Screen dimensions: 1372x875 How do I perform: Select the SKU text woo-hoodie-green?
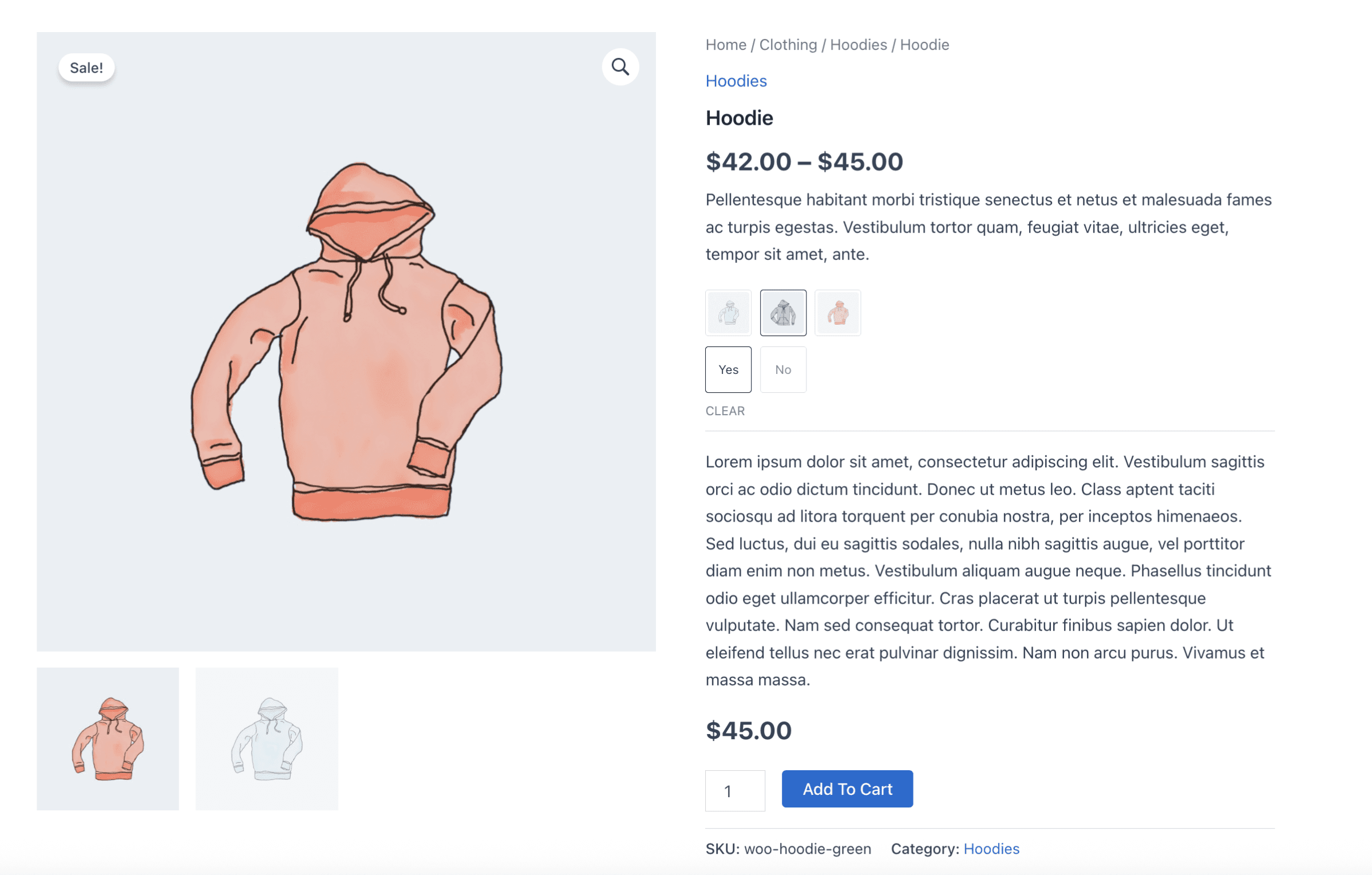coord(807,849)
